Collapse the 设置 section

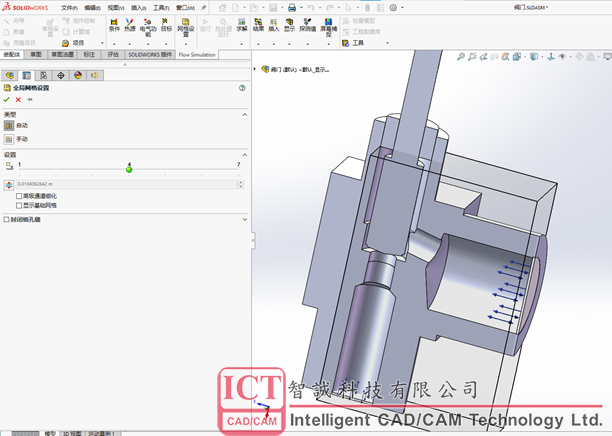coord(245,155)
